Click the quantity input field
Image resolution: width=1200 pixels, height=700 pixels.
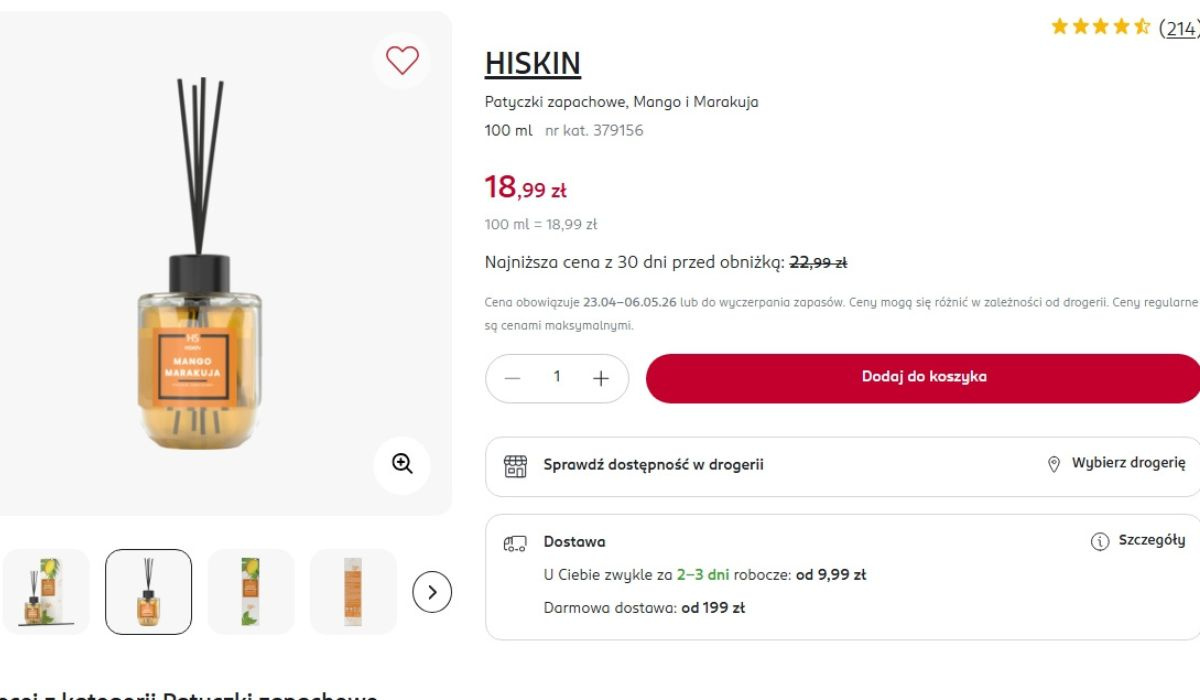(557, 378)
